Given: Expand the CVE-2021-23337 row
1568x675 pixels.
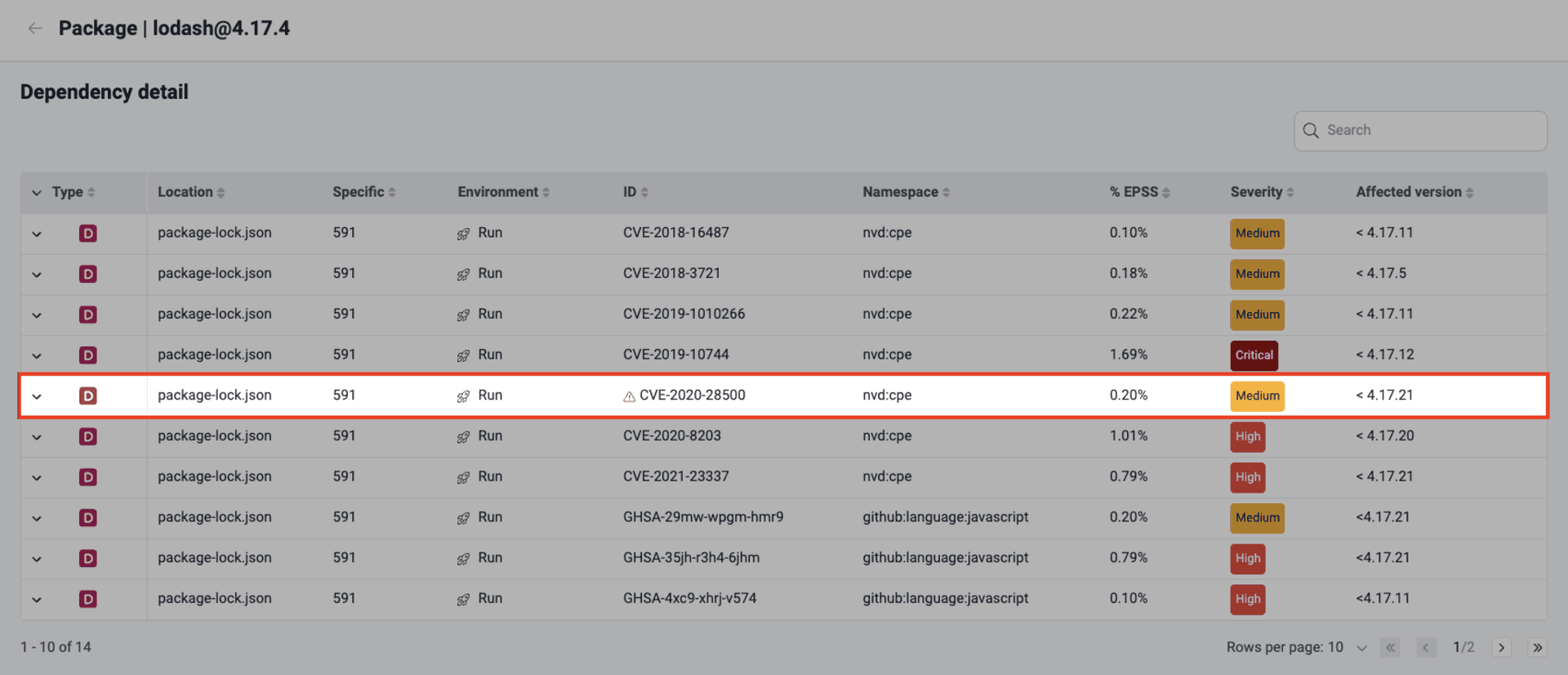Looking at the screenshot, I should 37,477.
